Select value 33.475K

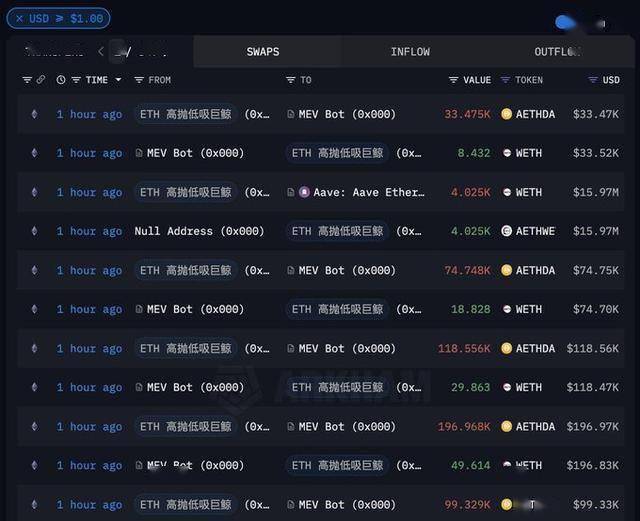(467, 114)
